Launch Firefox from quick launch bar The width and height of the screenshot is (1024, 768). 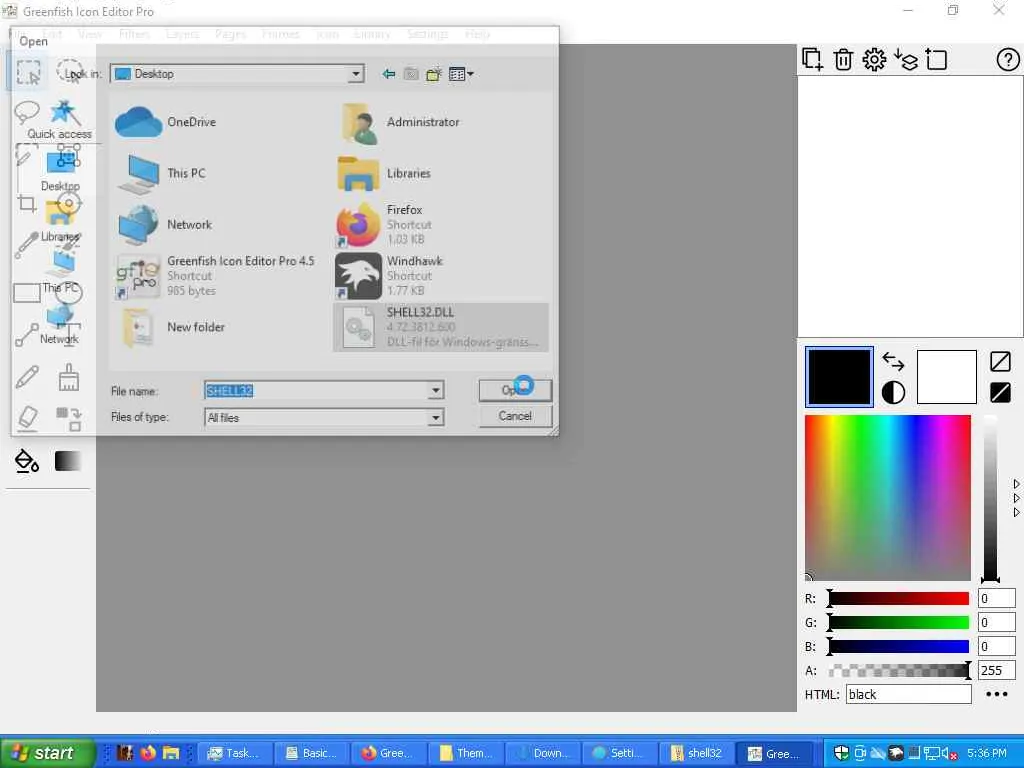pos(148,753)
